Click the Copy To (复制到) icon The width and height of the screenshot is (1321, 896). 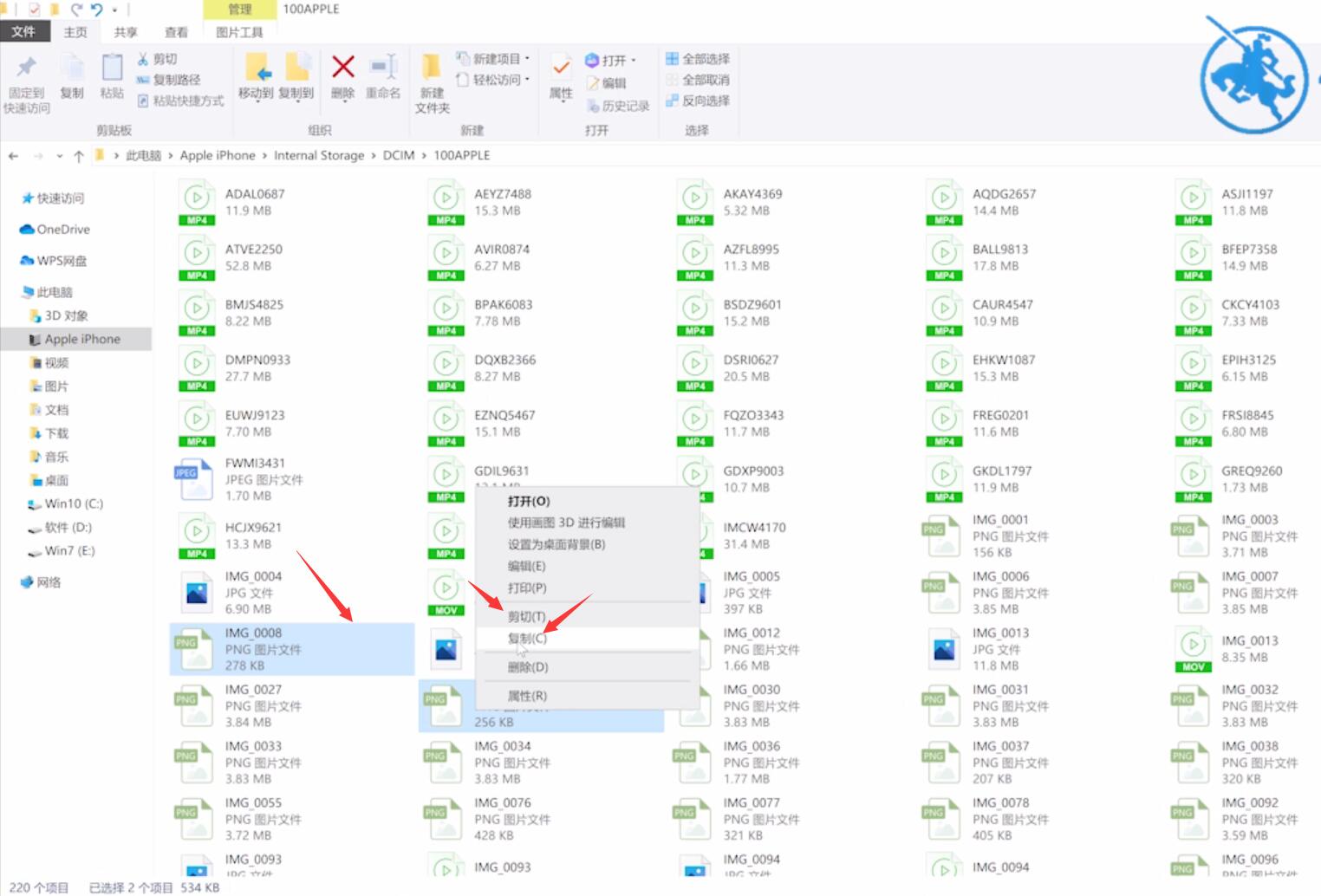point(296,68)
